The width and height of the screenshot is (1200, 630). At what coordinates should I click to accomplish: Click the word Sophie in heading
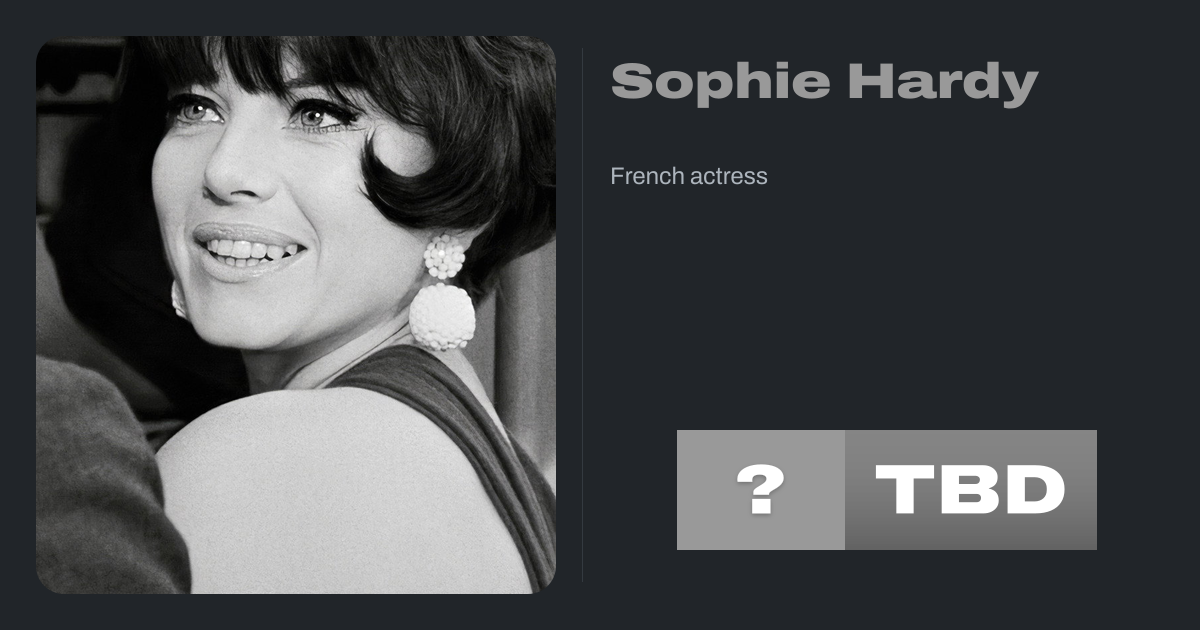pos(720,82)
